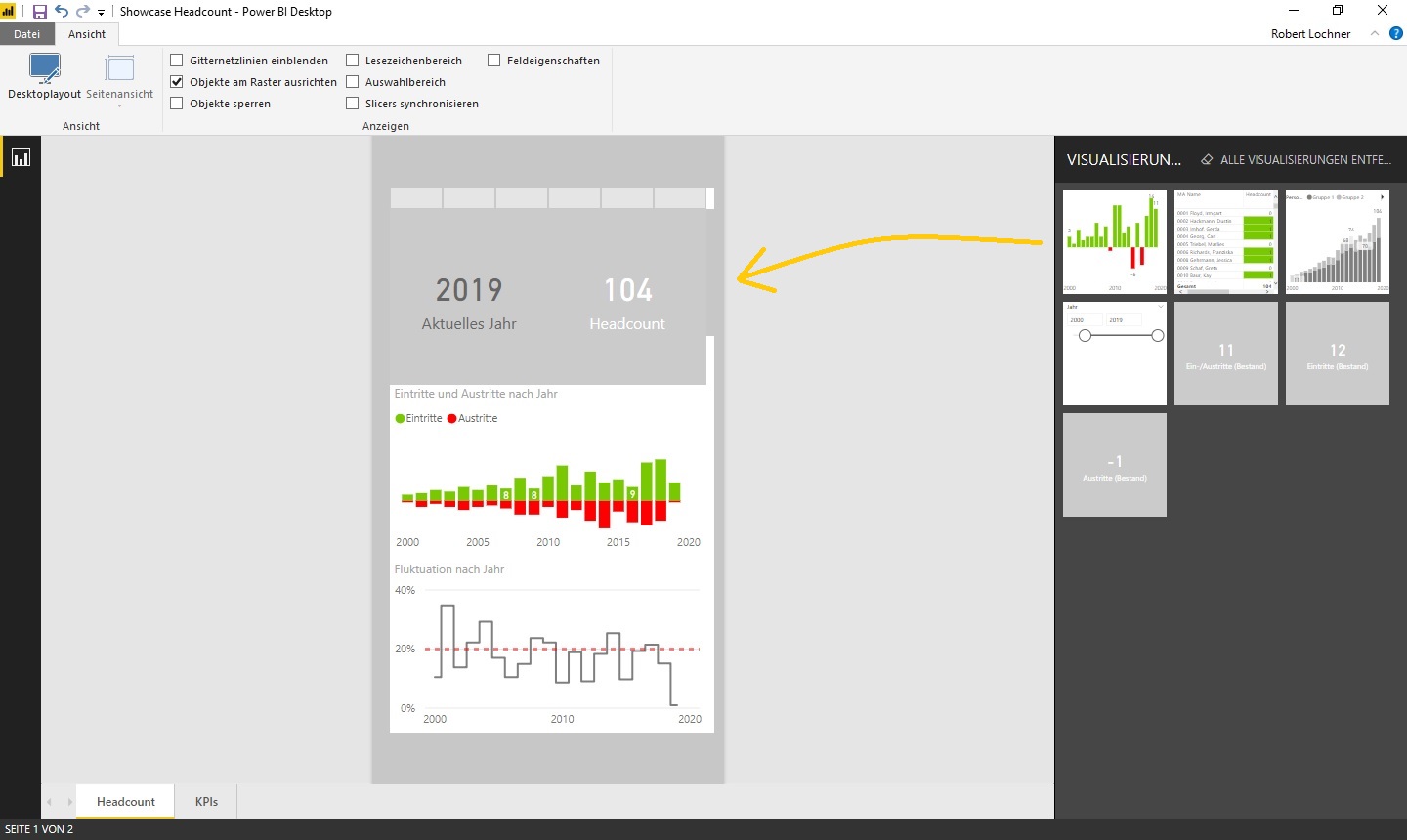The image size is (1407, 840).
Task: Open the Quick Access Toolbar dropdown arrow
Action: click(x=102, y=13)
